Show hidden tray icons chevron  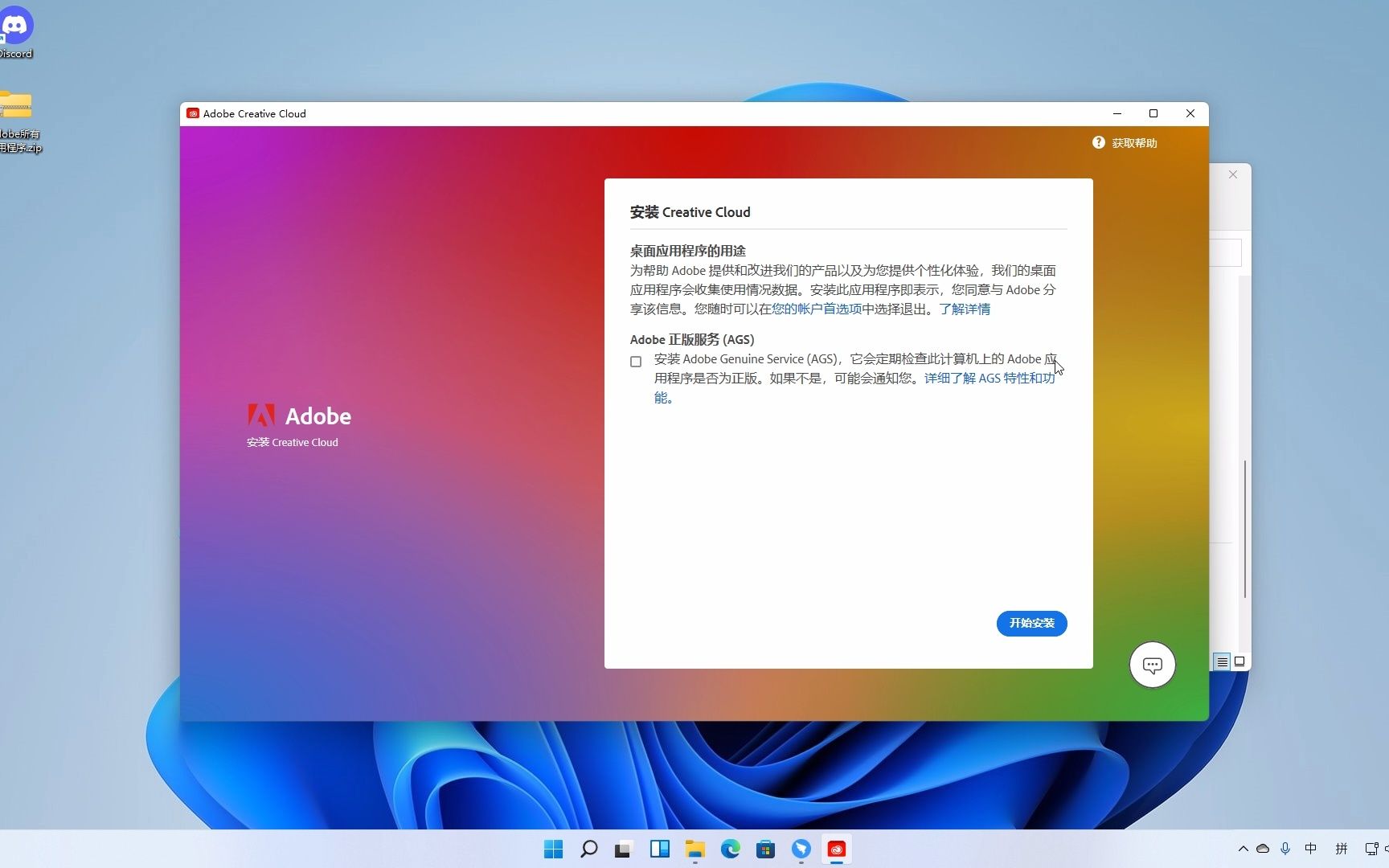1243,849
